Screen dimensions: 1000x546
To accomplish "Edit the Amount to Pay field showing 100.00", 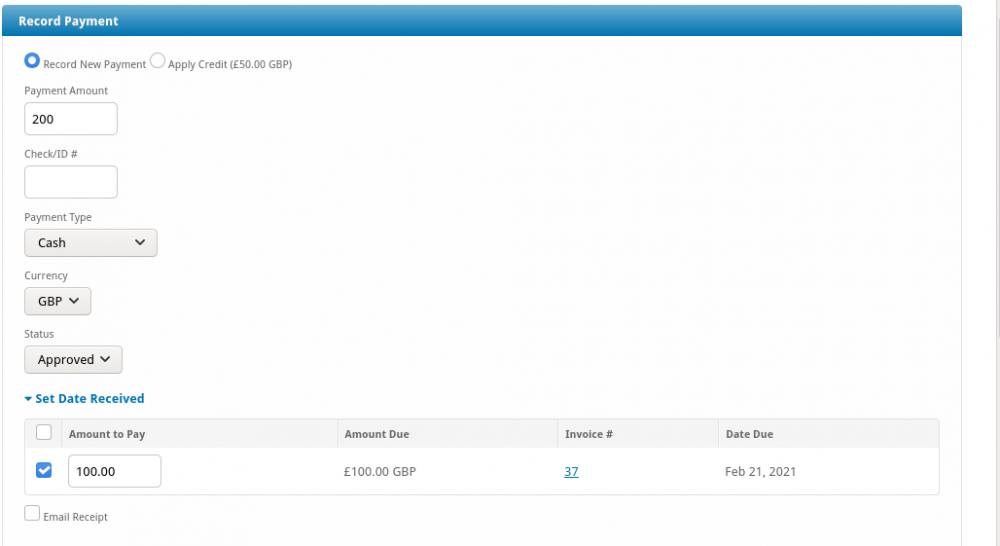I will point(115,471).
